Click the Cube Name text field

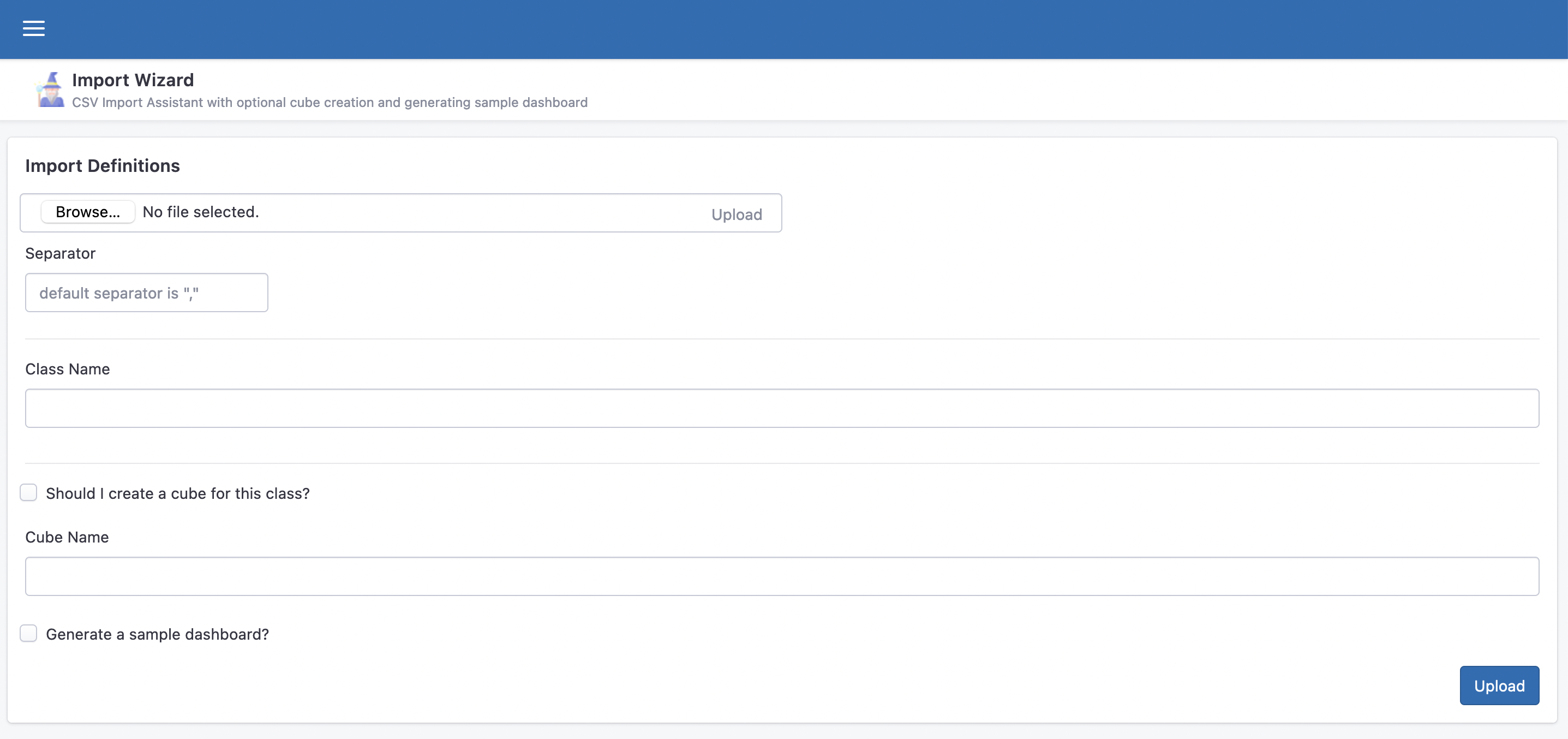pos(782,576)
